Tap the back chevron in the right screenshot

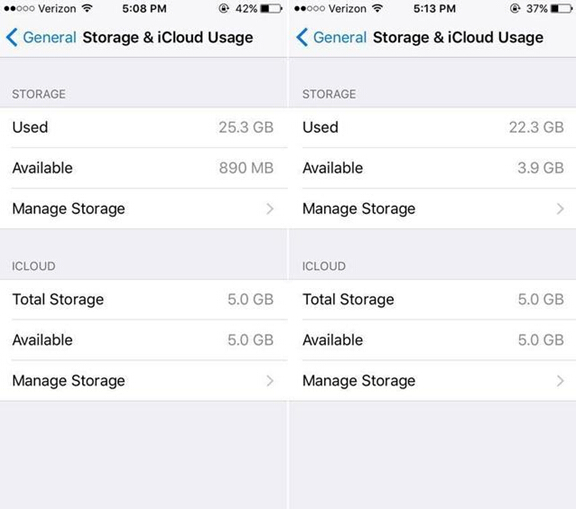pos(302,37)
